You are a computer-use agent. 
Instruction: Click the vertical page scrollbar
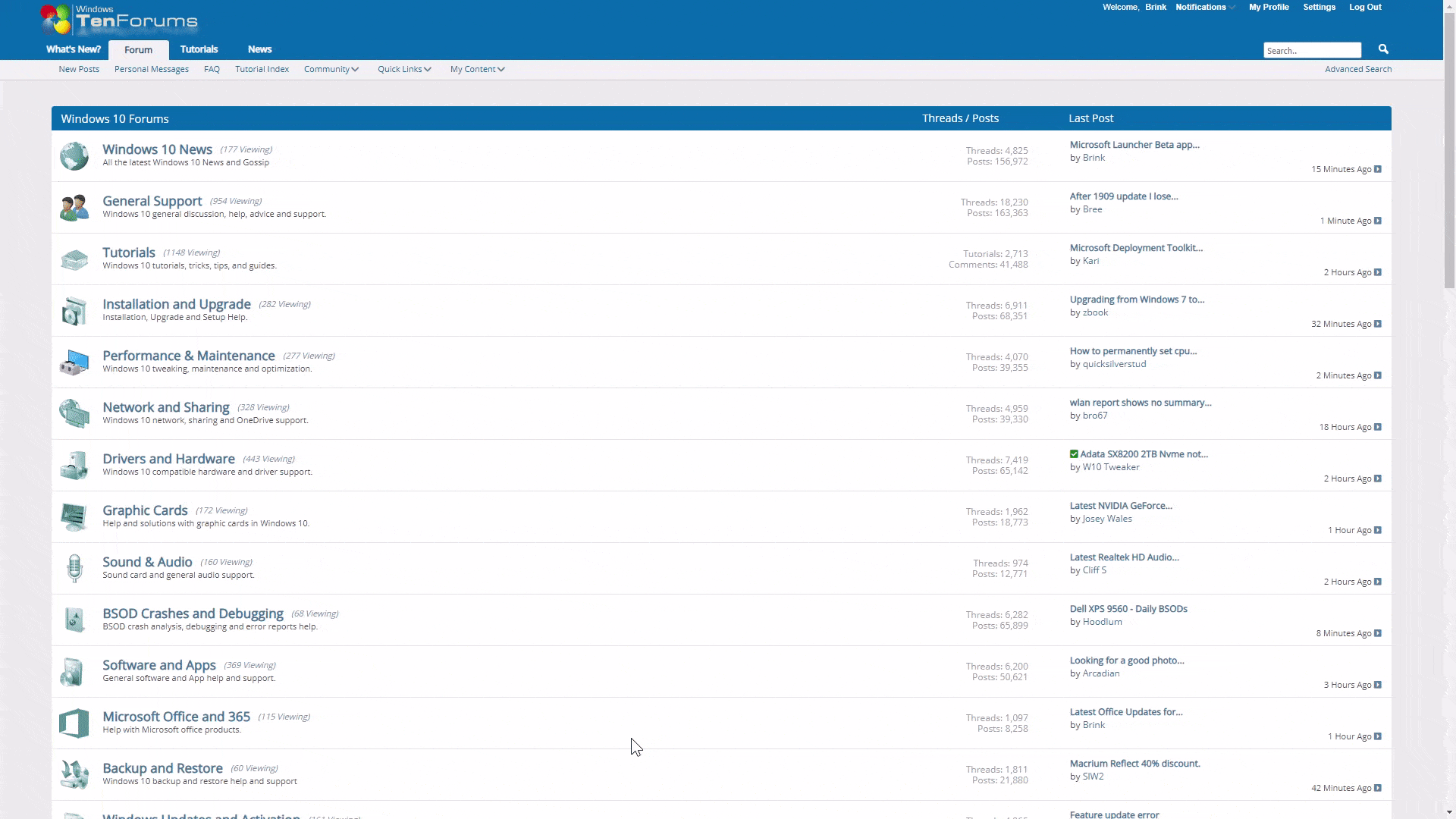pos(1449,152)
